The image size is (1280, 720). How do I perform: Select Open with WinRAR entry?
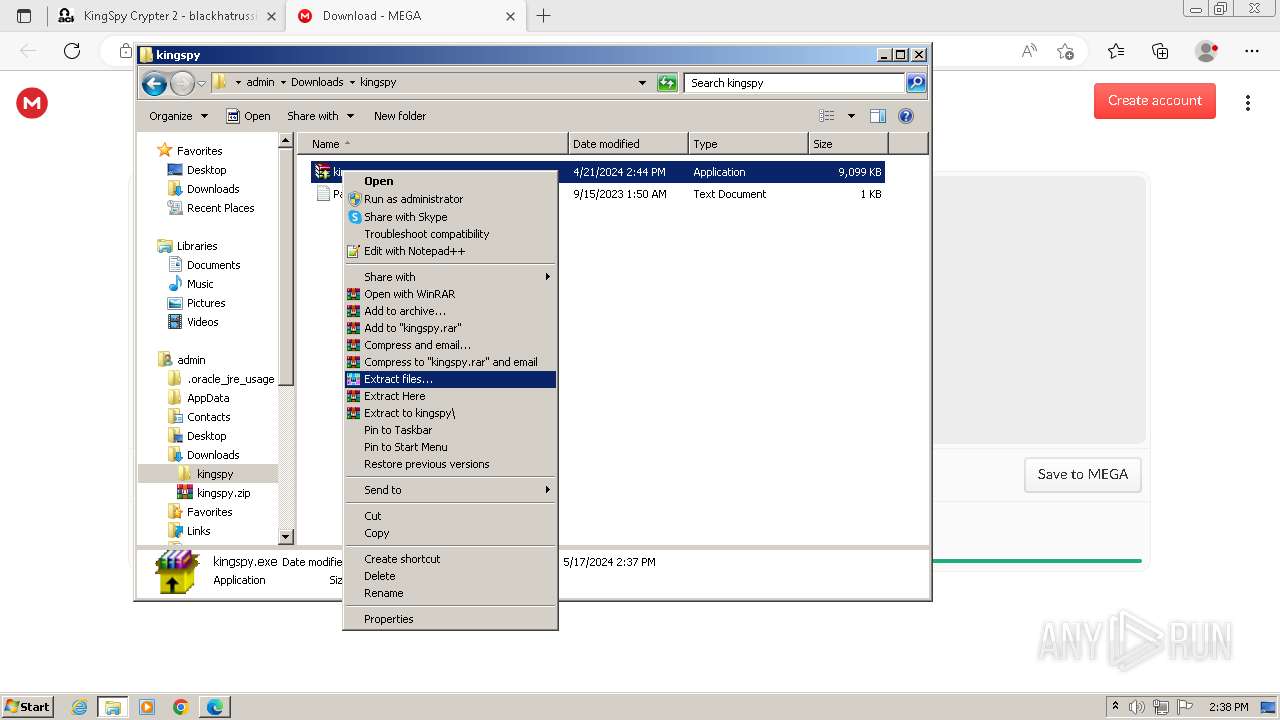(x=450, y=294)
